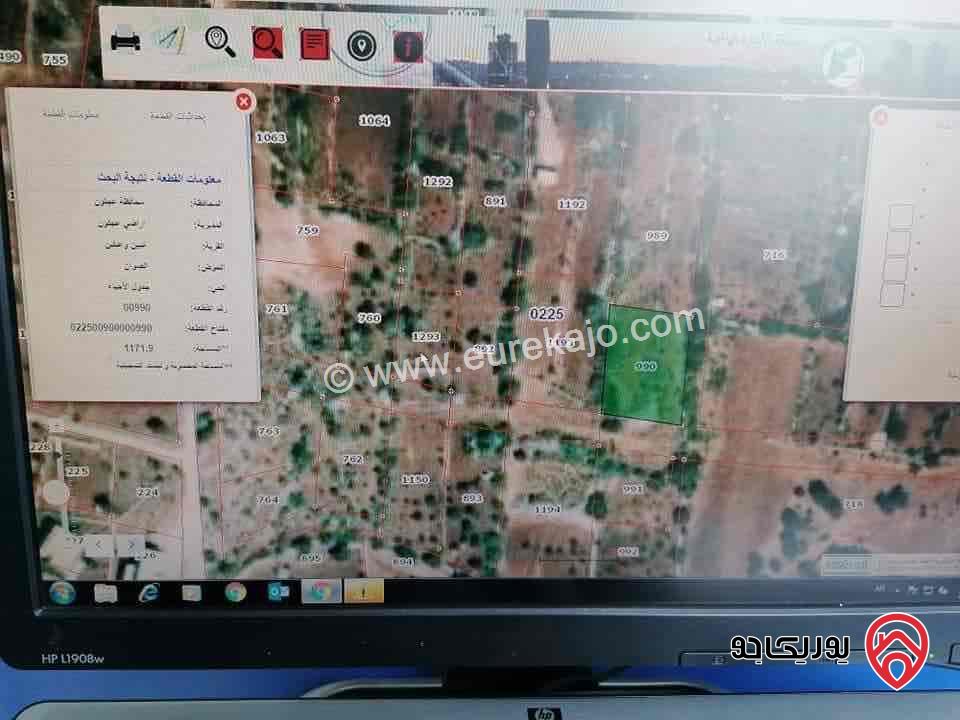Click the red search magnifier icon
Image resolution: width=960 pixels, height=720 pixels.
[268, 42]
